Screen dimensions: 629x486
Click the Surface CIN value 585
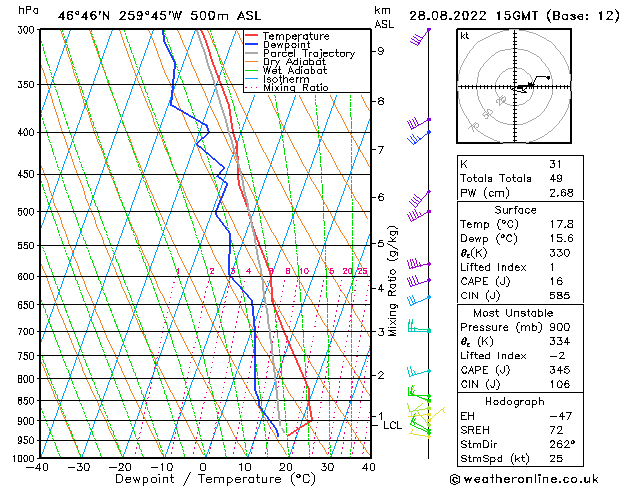click(x=560, y=296)
